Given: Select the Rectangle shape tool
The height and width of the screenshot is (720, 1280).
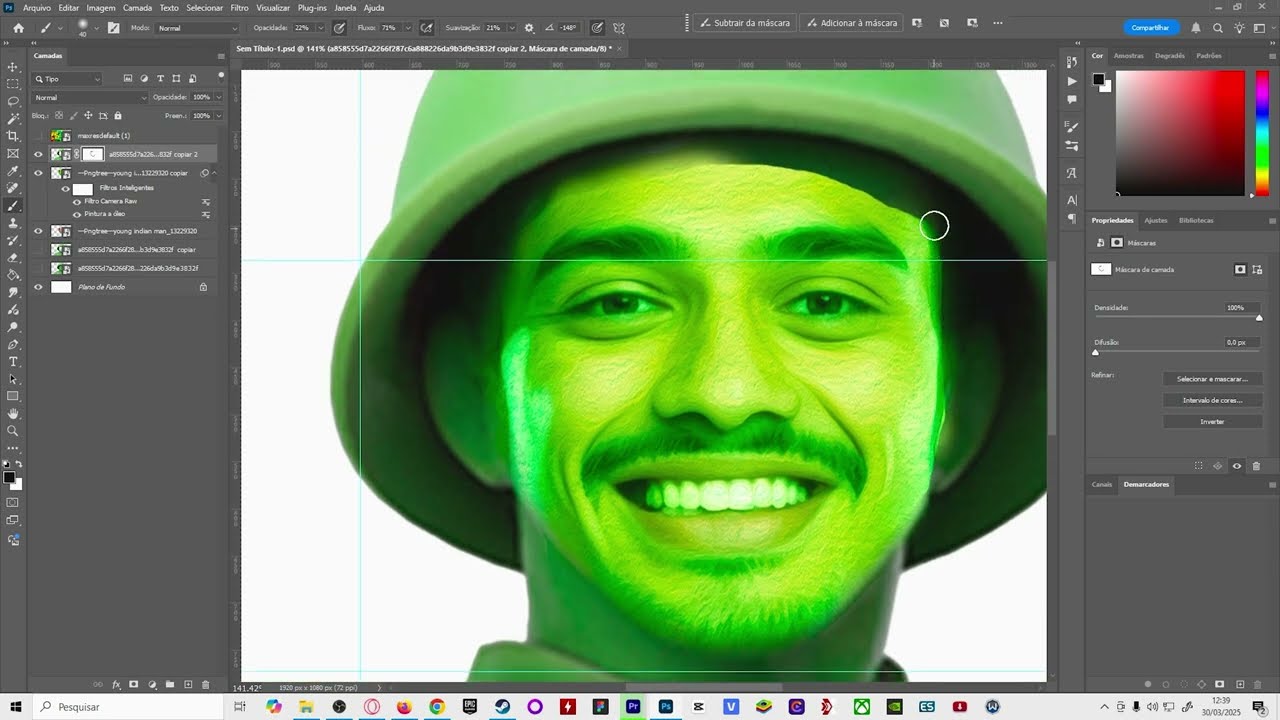Looking at the screenshot, I should pyautogui.click(x=13, y=396).
